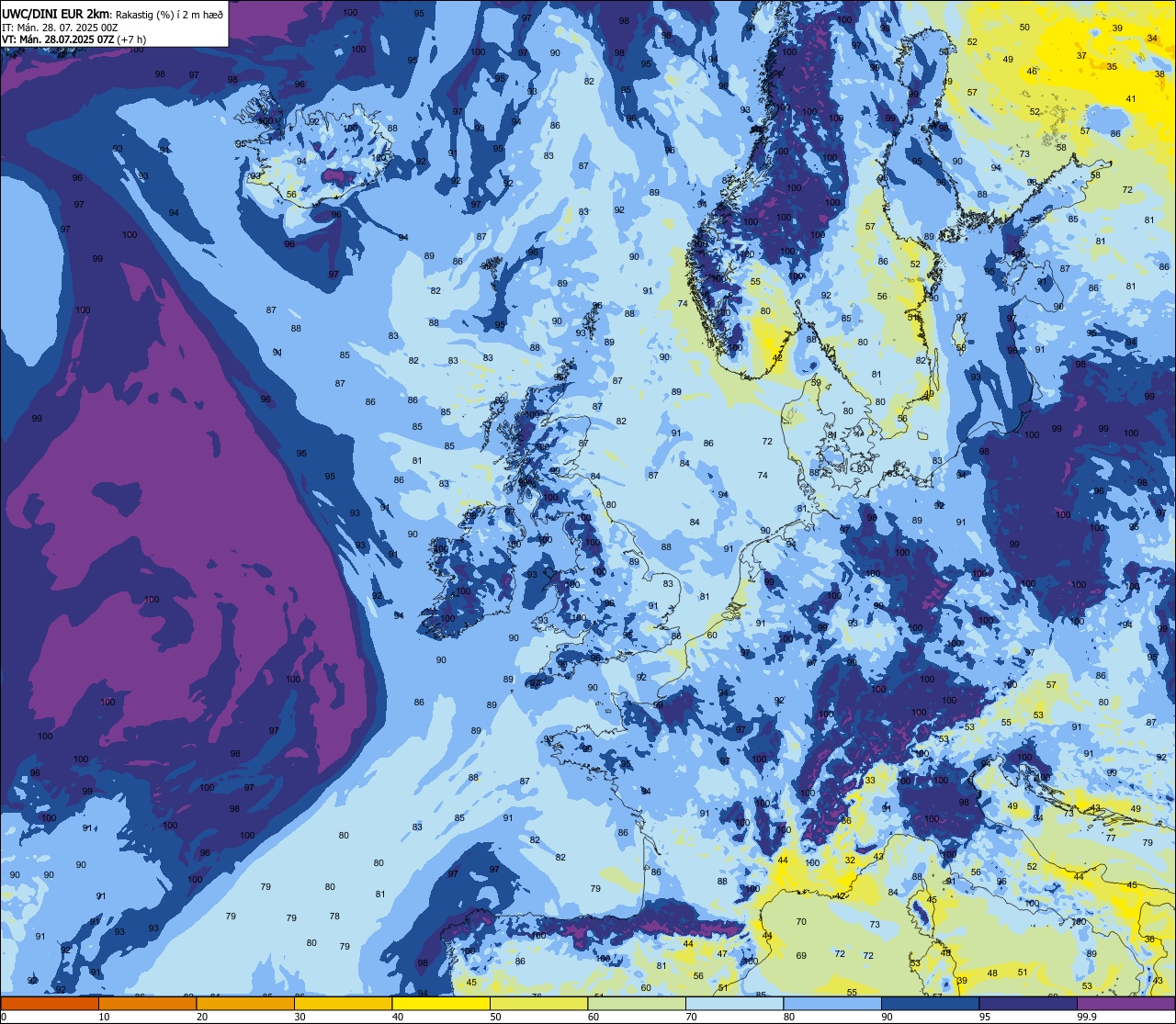The image size is (1176, 1024).
Task: Click the legend tick label "40"
Action: pyautogui.click(x=397, y=1017)
